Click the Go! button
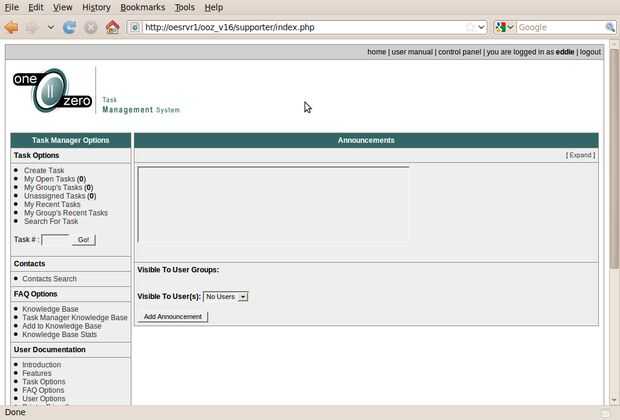The height and width of the screenshot is (420, 620). coord(83,240)
